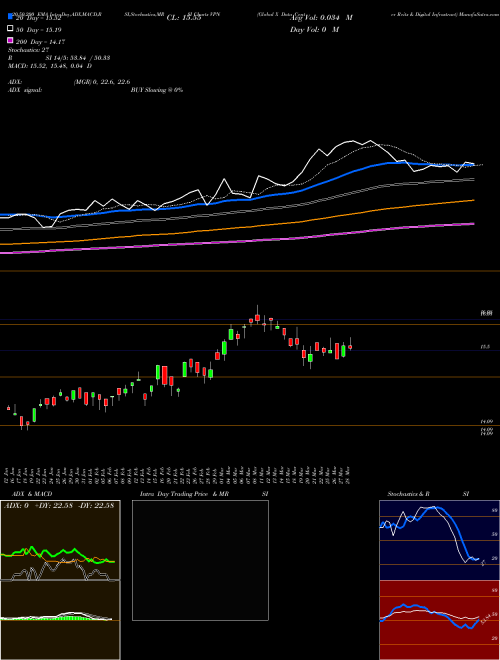Click the red RSI chart panel
The width and height of the screenshot is (500, 660).
pos(439,620)
